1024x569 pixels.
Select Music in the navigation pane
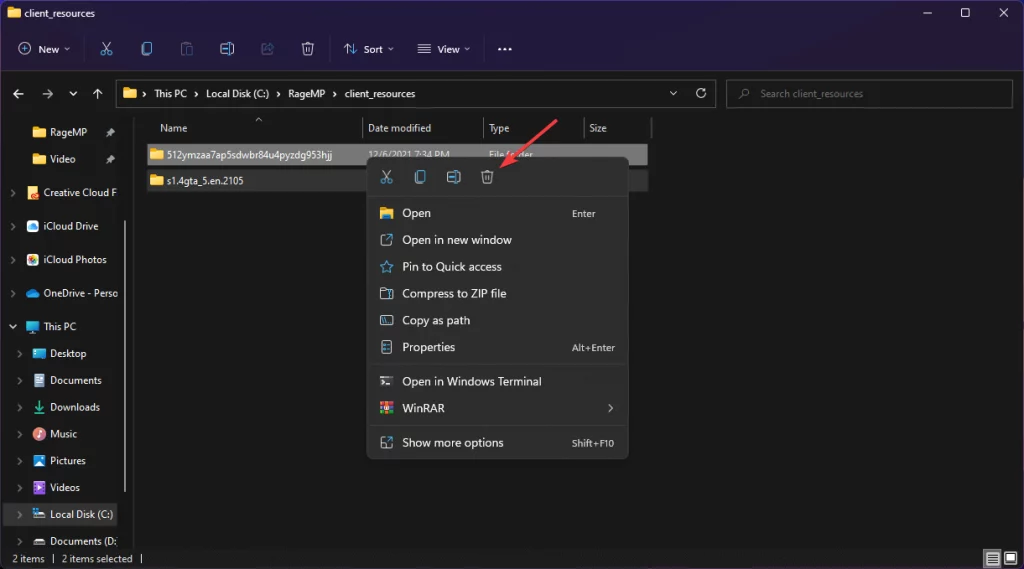63,434
